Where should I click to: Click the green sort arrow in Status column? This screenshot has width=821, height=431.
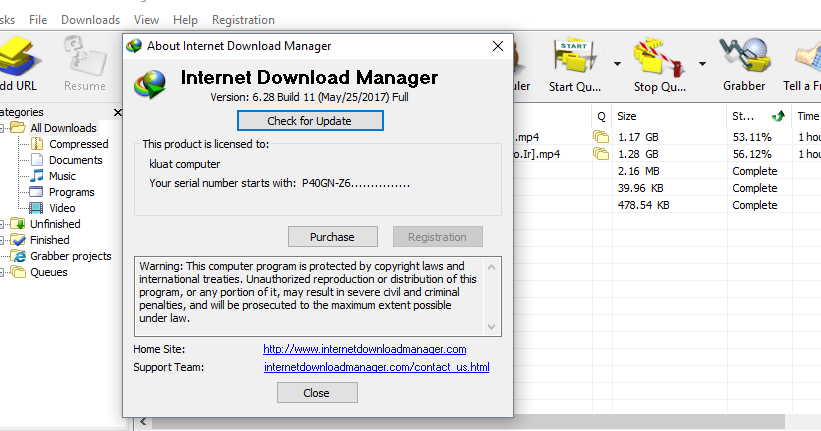pos(779,116)
